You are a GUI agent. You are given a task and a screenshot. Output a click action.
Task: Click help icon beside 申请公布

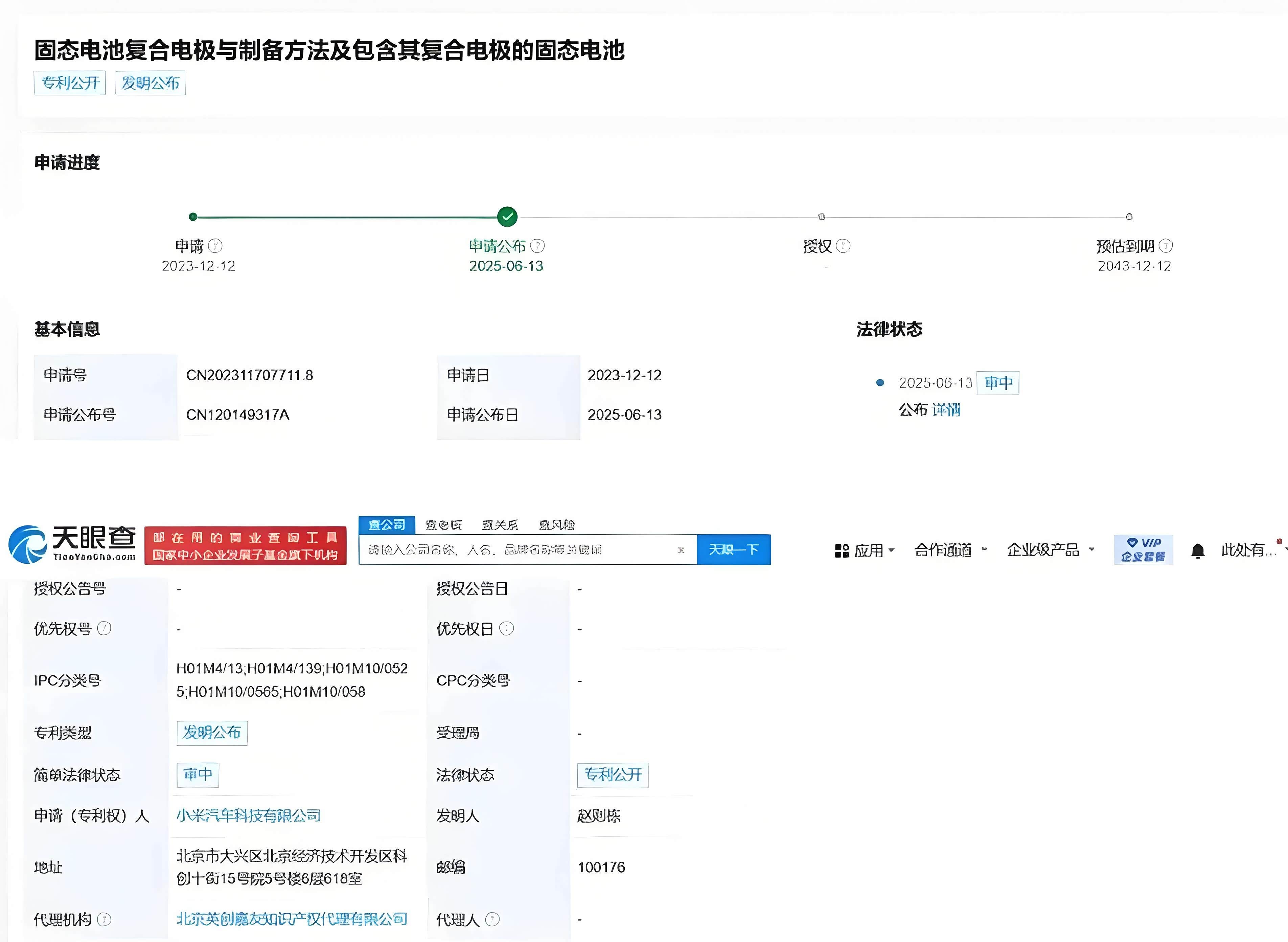537,246
